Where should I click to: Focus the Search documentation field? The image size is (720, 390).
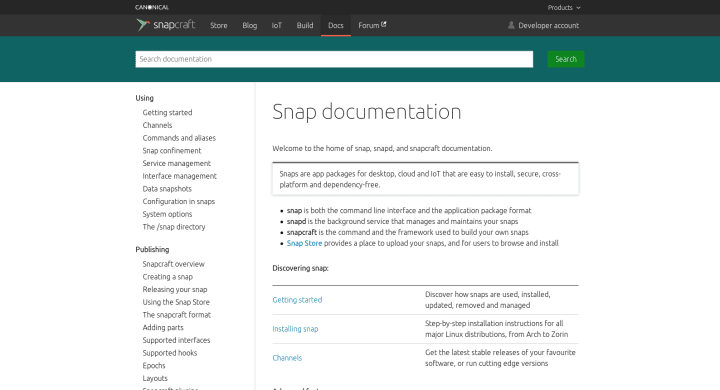pyautogui.click(x=334, y=59)
